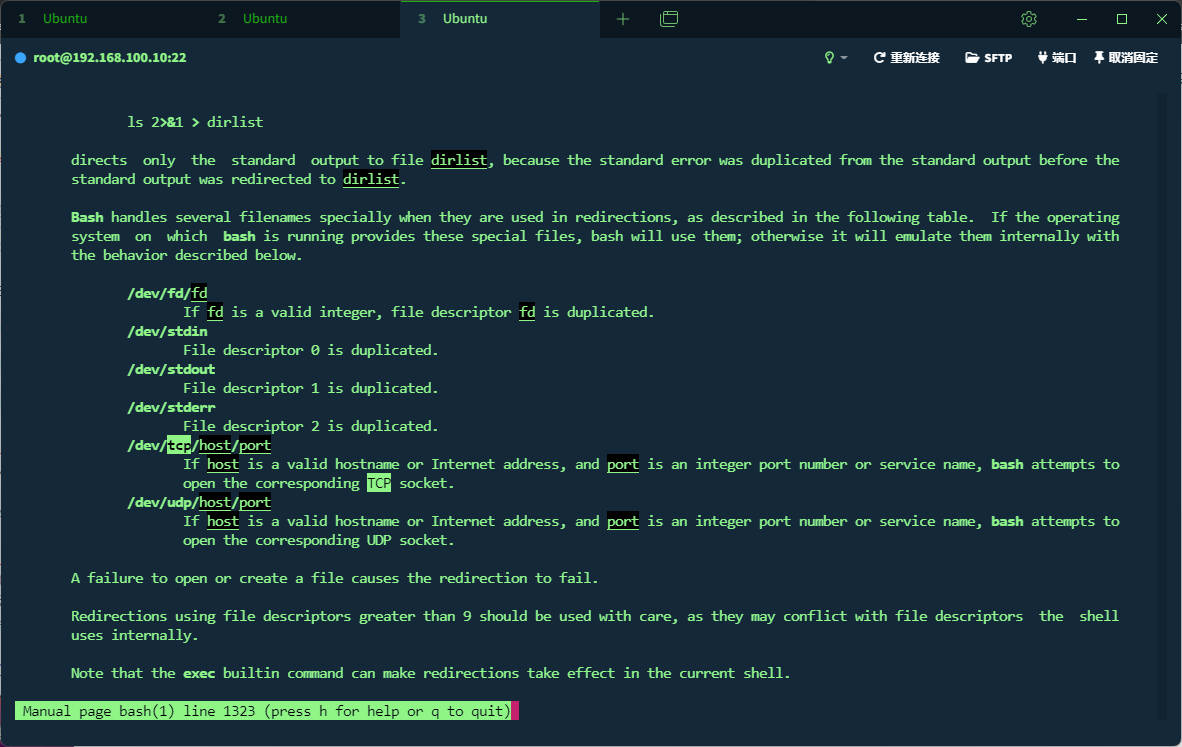Click the terminal's vertical scrollbar

pos(1162,400)
